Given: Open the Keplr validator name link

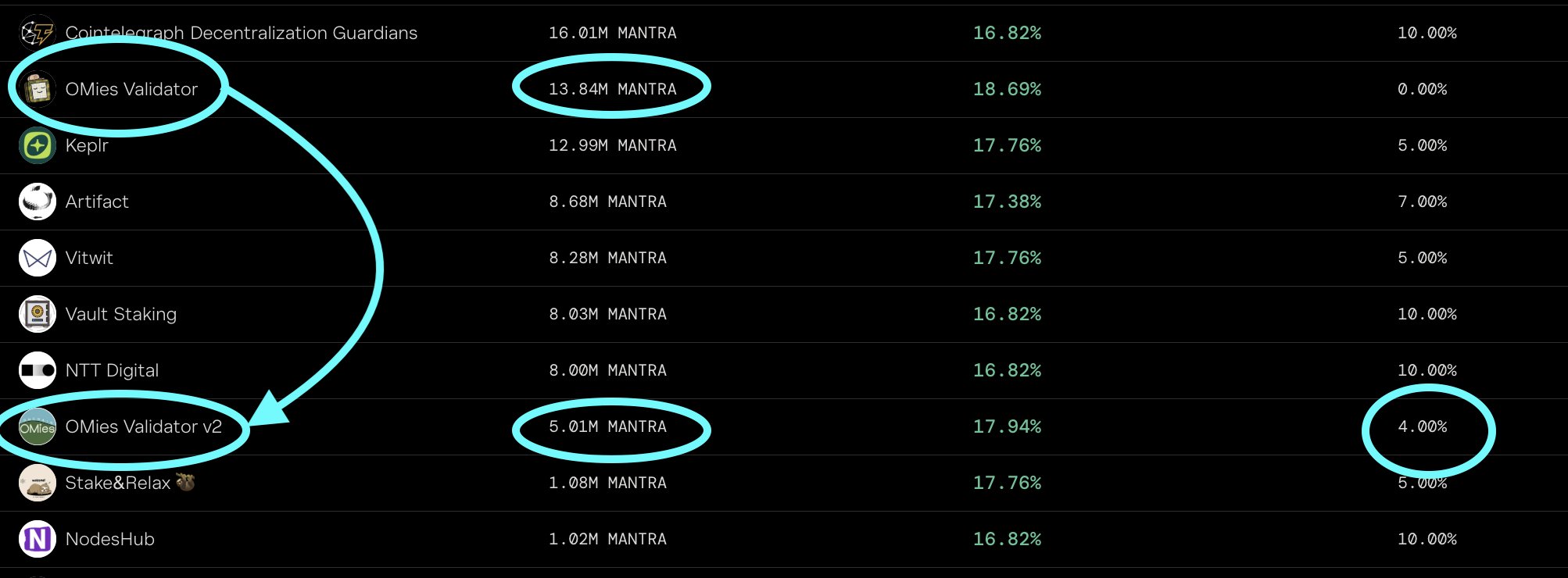Looking at the screenshot, I should [87, 146].
